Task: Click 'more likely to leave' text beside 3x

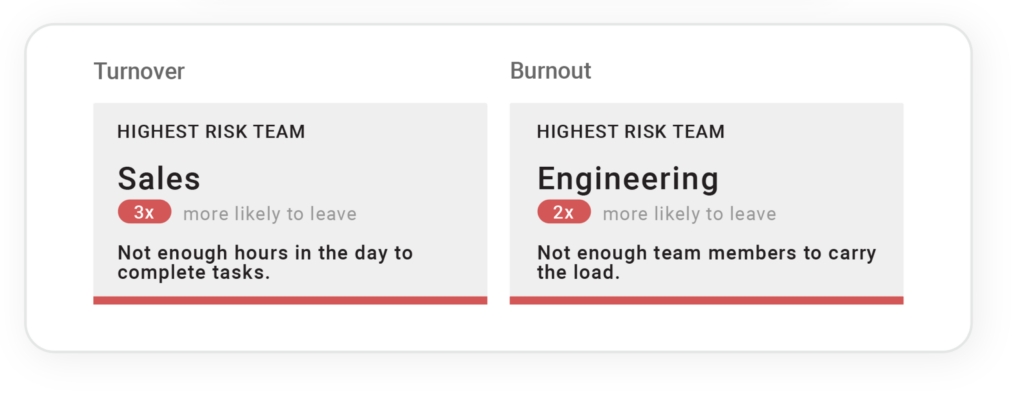Action: pyautogui.click(x=270, y=214)
